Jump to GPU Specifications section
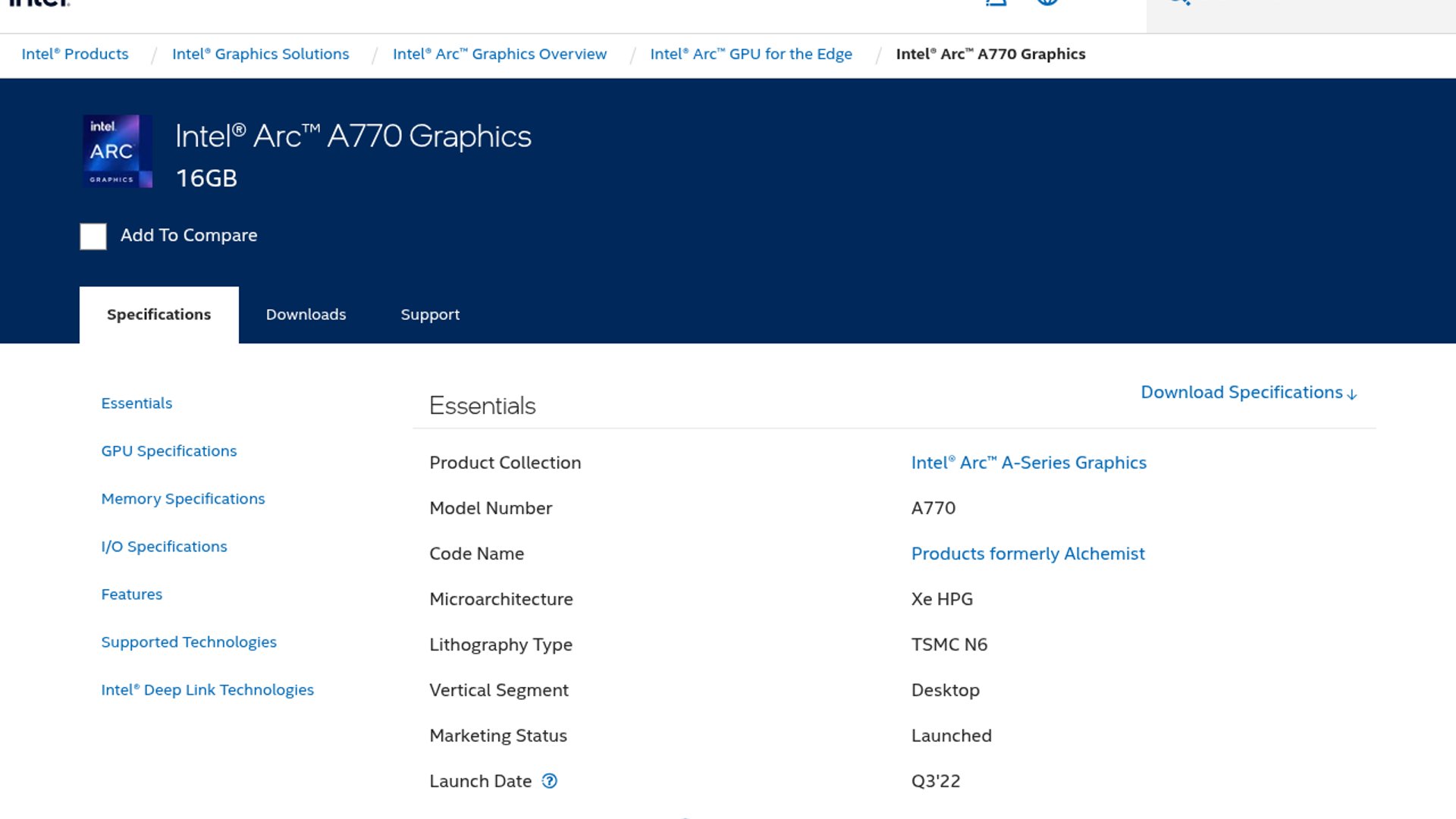Screen dimensions: 1456x819 tap(168, 451)
